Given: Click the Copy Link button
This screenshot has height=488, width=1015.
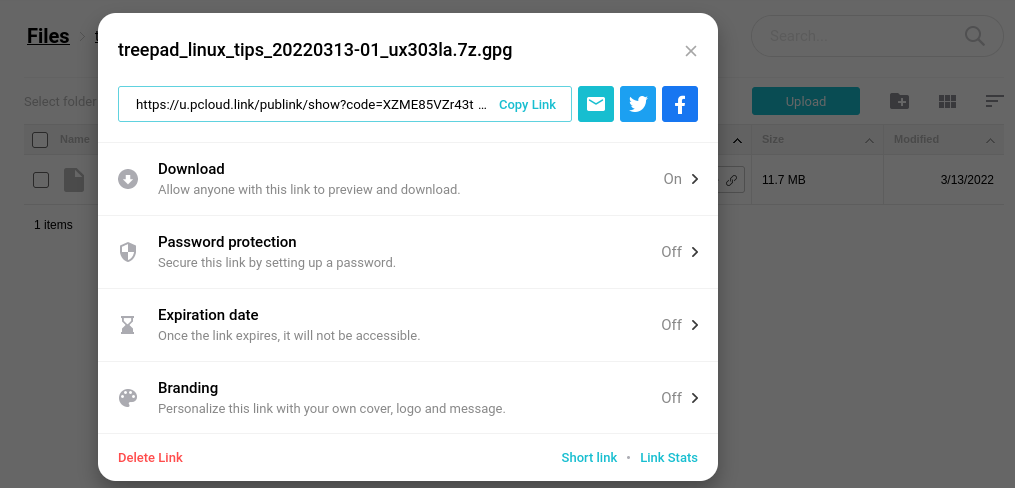Looking at the screenshot, I should pyautogui.click(x=527, y=104).
